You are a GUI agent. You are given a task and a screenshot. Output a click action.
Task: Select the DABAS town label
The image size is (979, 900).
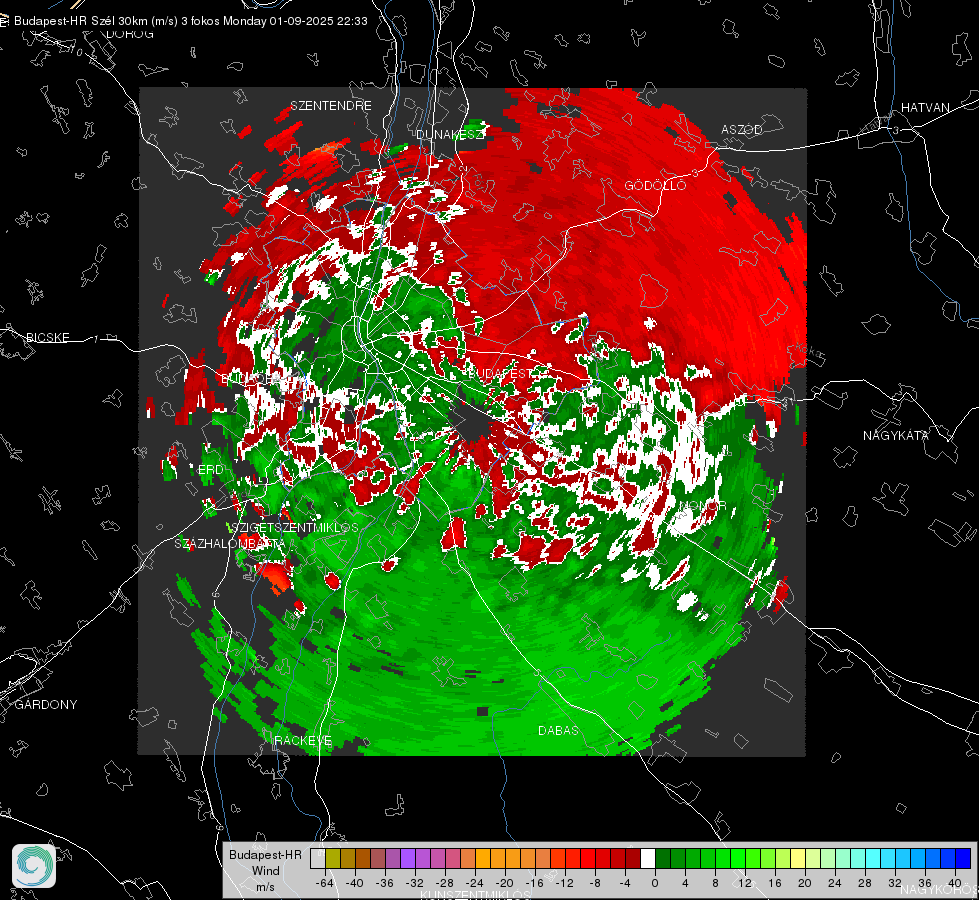click(x=558, y=730)
